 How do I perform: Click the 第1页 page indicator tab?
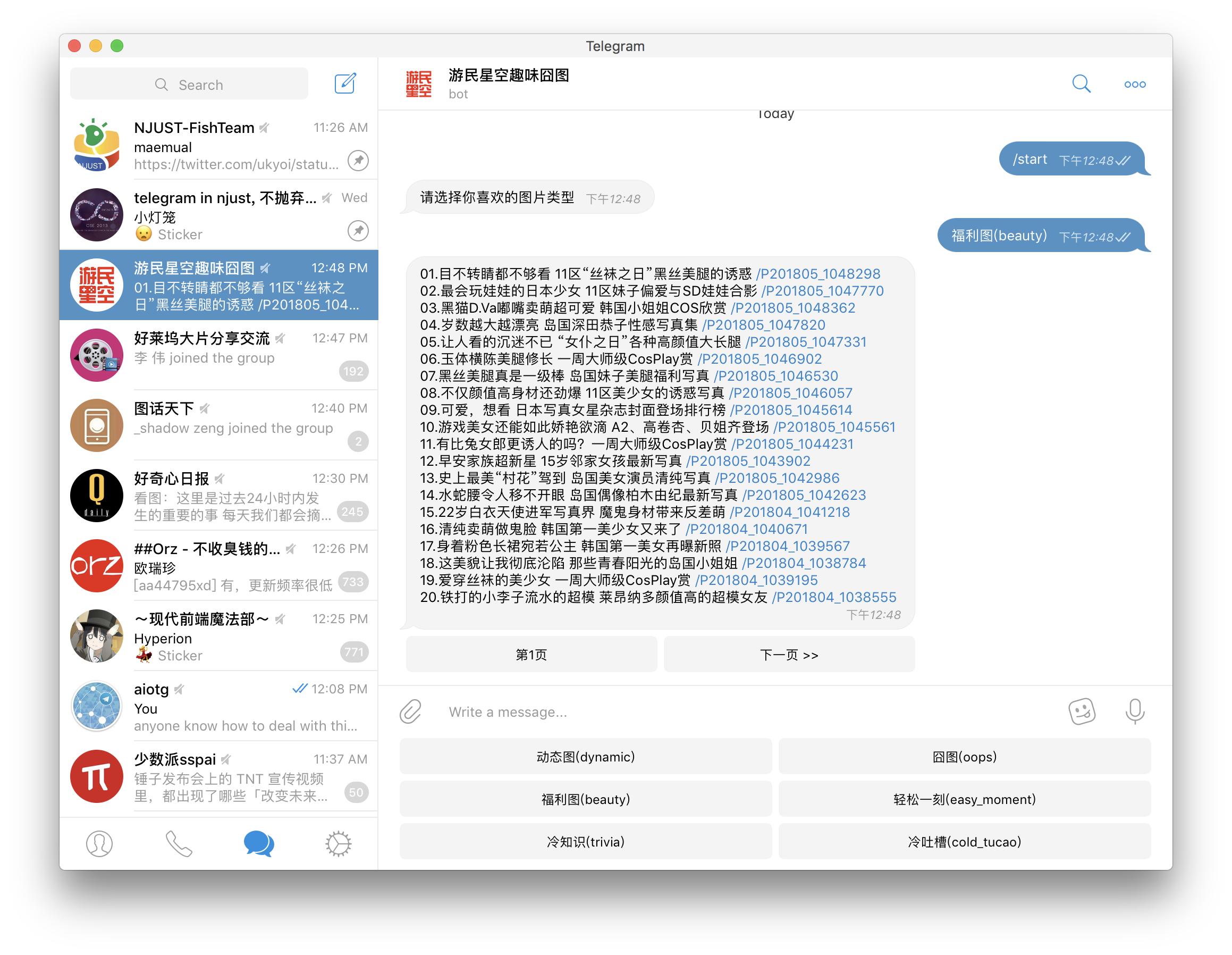click(x=529, y=654)
